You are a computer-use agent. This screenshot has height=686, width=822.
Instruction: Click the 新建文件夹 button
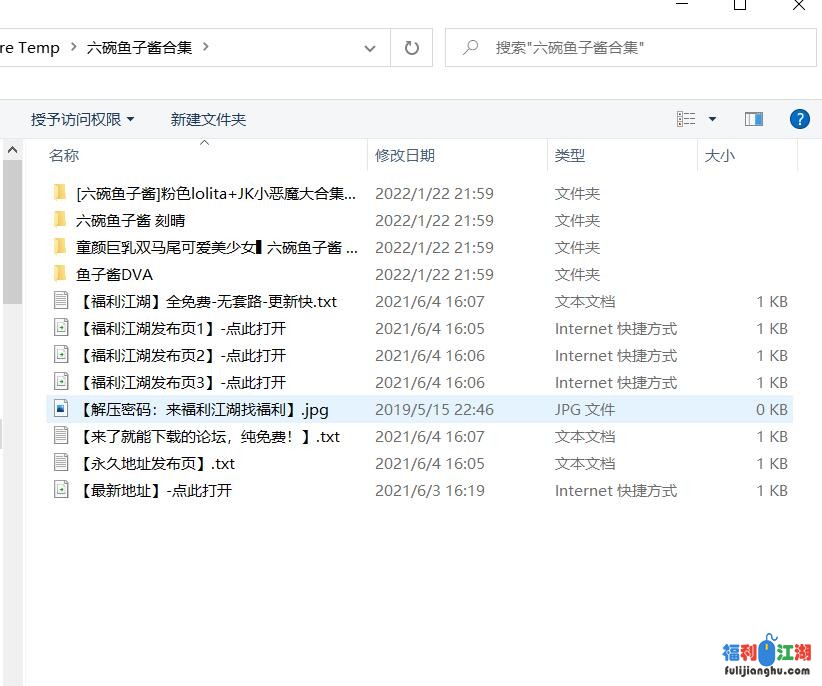tap(207, 118)
